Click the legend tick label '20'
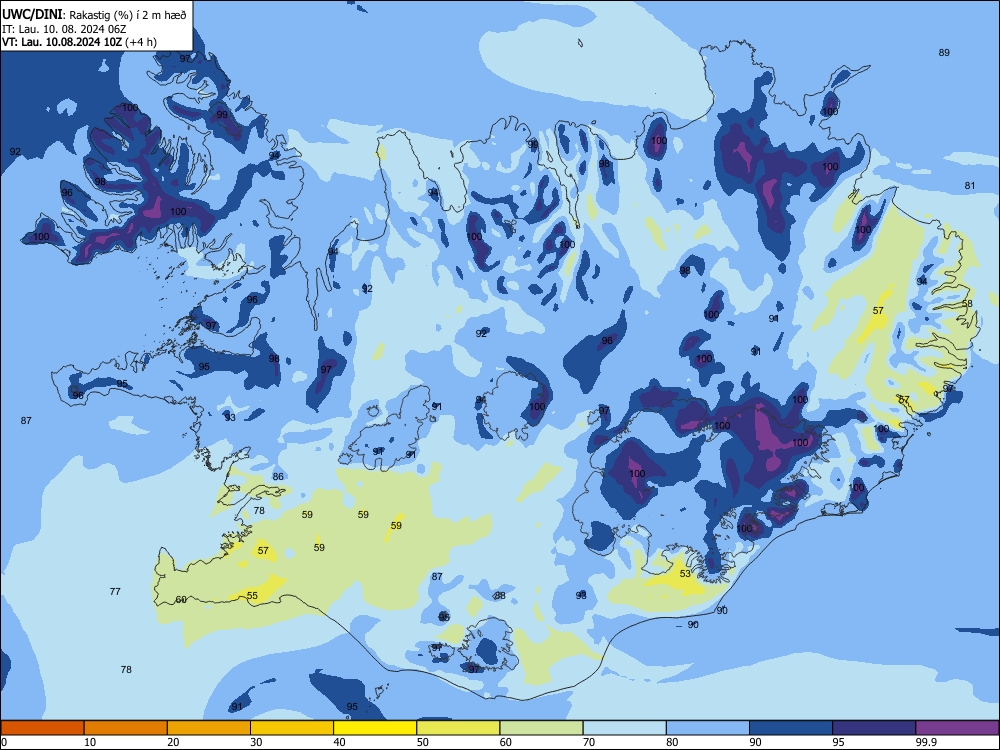 [173, 742]
